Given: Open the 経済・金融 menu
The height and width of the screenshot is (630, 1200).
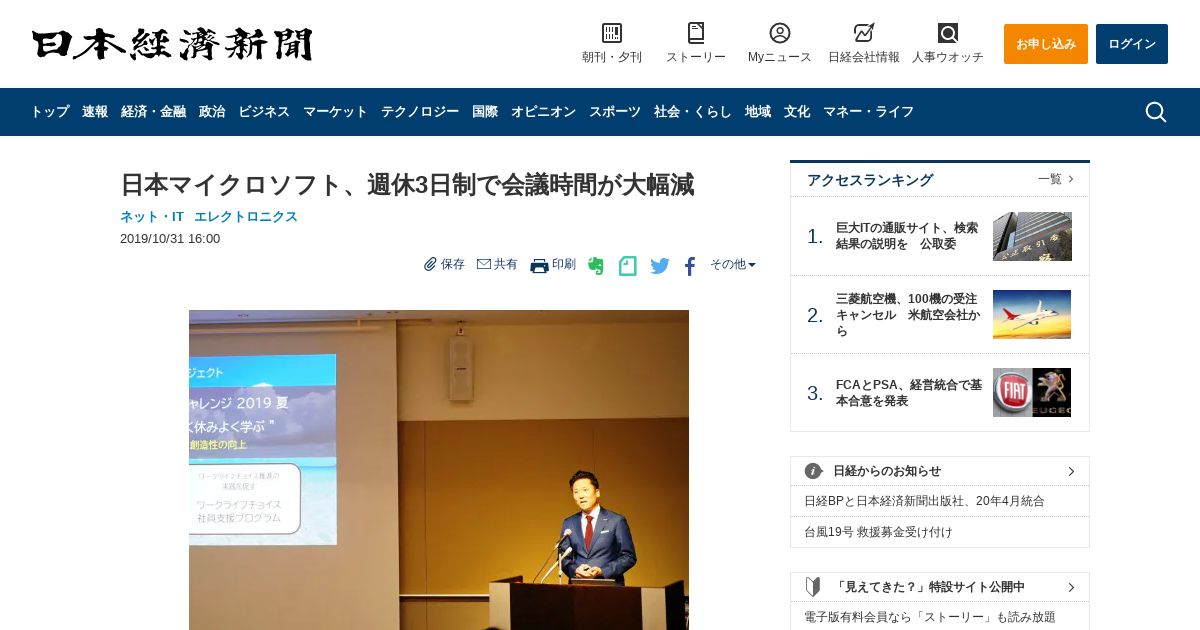Looking at the screenshot, I should [153, 112].
